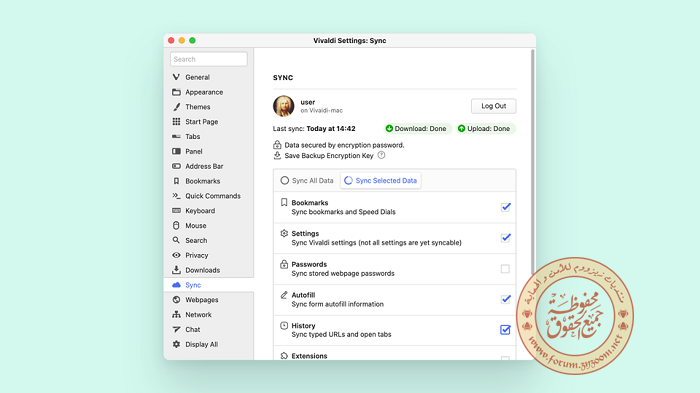Click the Extensions puzzle icon in sync list
Image resolution: width=700 pixels, height=393 pixels.
coord(284,356)
